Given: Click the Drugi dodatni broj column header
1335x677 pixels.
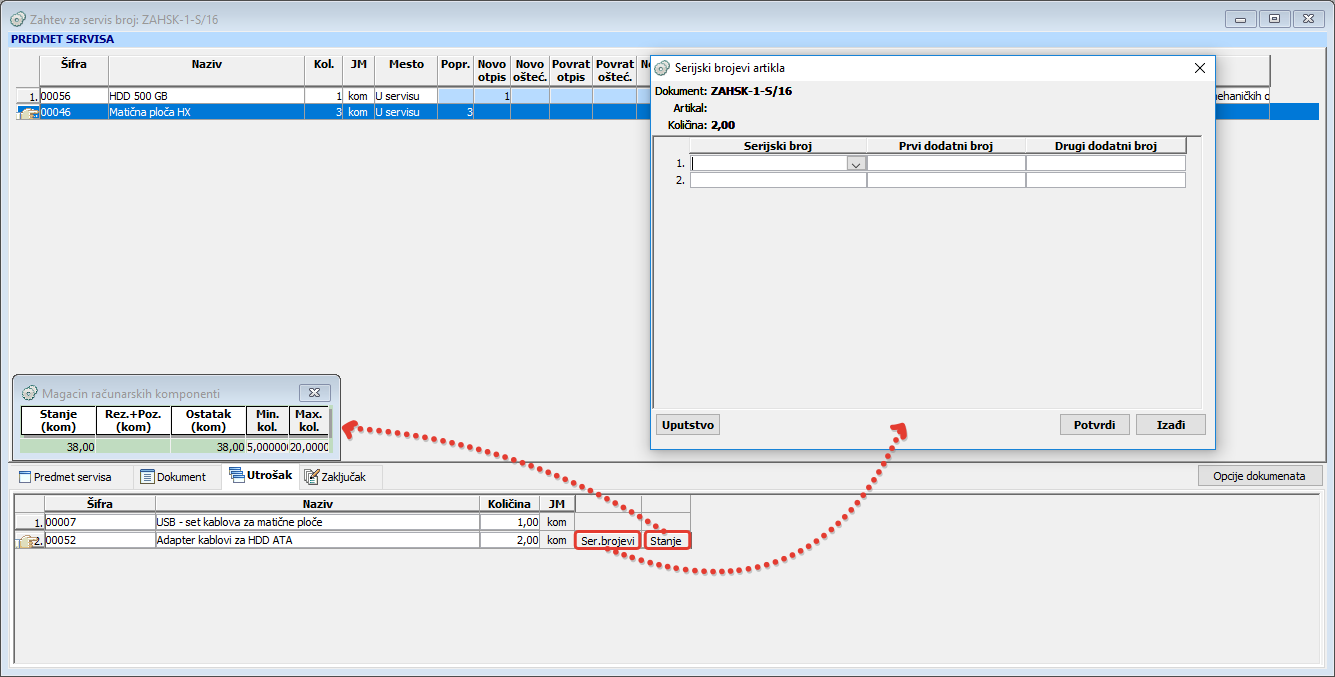Looking at the screenshot, I should click(1106, 146).
